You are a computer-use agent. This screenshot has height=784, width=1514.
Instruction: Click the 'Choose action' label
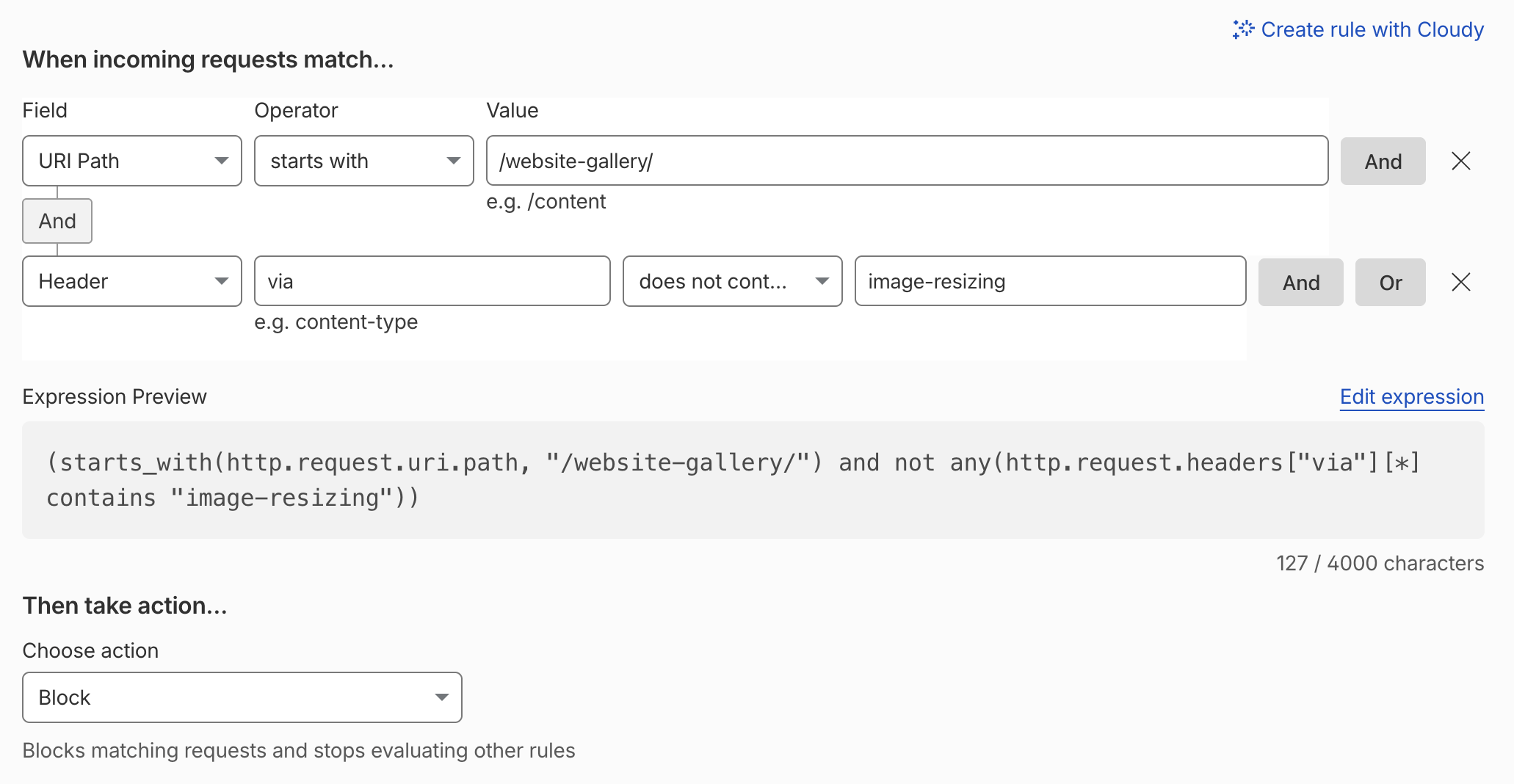click(x=90, y=651)
